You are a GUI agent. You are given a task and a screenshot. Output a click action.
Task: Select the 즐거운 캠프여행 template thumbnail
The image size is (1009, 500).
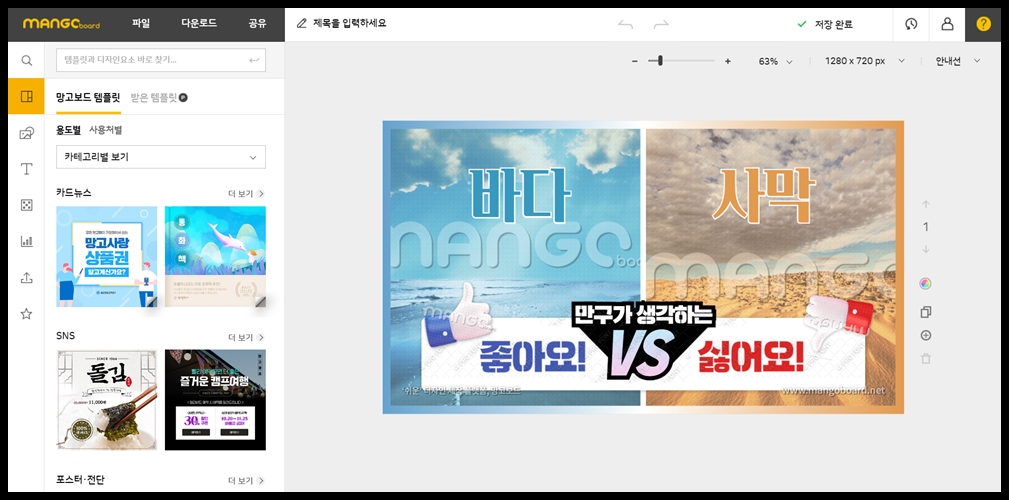click(215, 400)
